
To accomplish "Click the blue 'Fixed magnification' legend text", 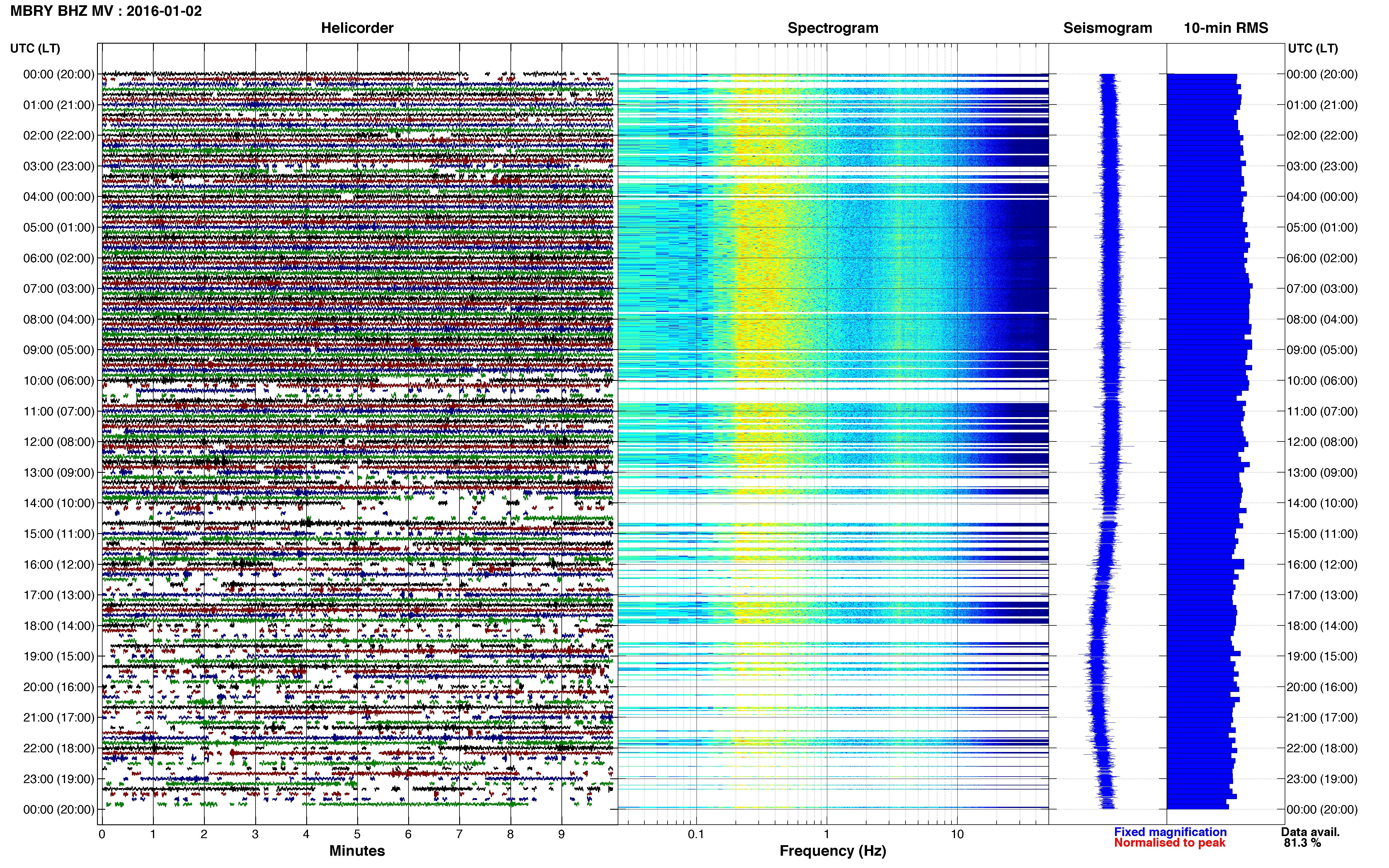I will coord(1170,833).
